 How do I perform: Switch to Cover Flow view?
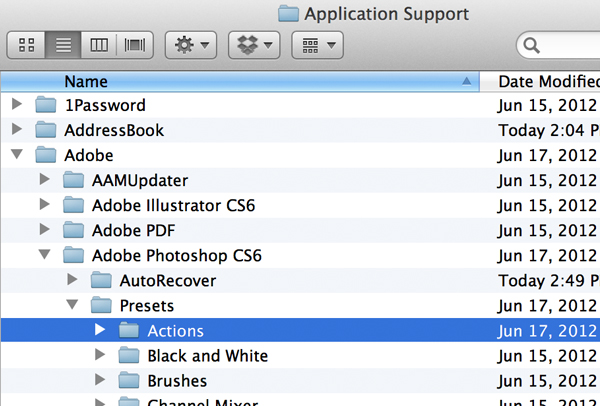[135, 45]
